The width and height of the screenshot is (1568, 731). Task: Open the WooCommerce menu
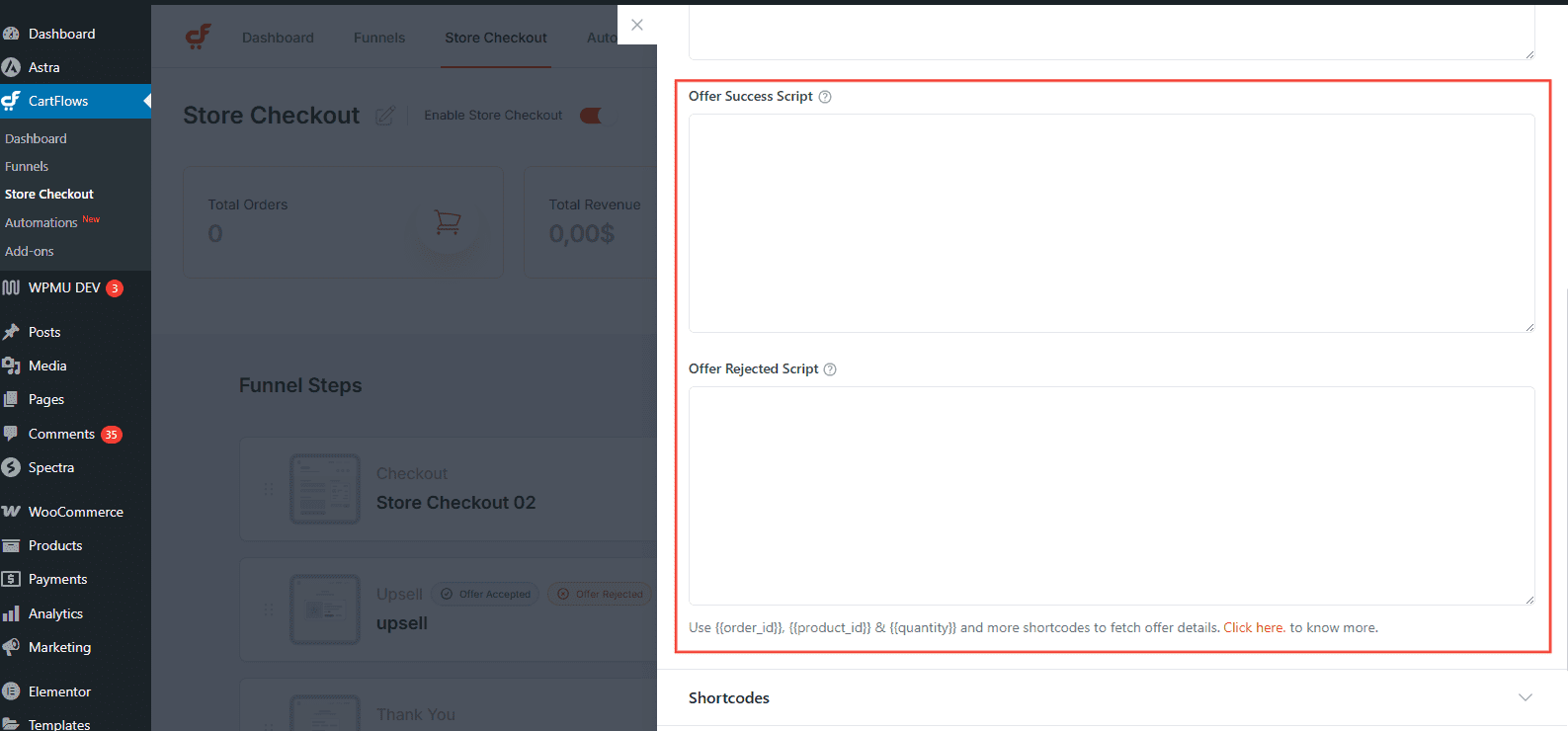(75, 512)
